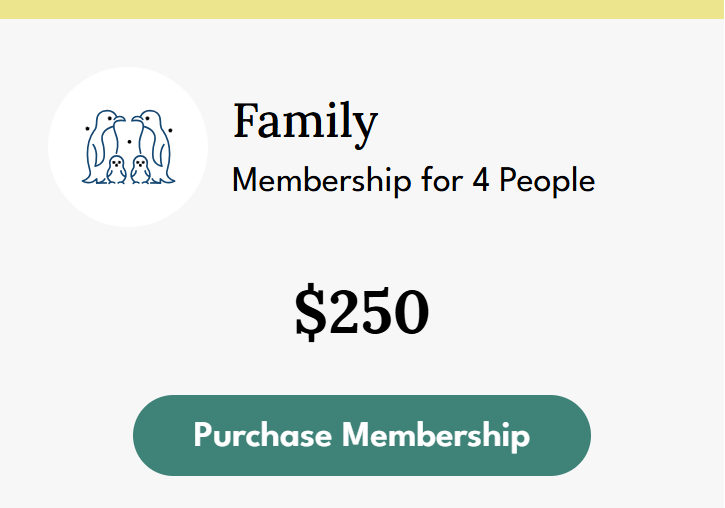Click the $250 price text

coord(362,312)
